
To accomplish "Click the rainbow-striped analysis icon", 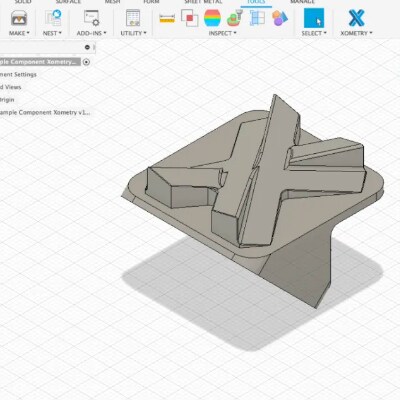I will coord(212,18).
